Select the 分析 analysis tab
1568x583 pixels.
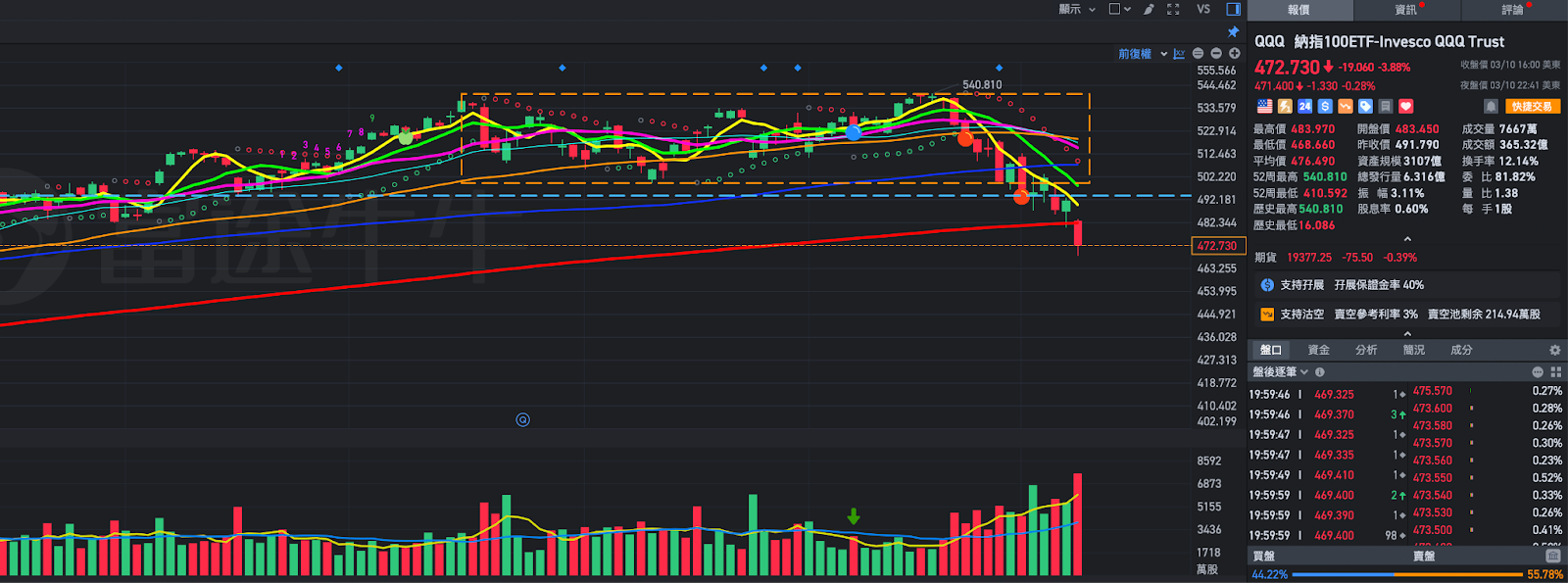pyautogui.click(x=1366, y=350)
